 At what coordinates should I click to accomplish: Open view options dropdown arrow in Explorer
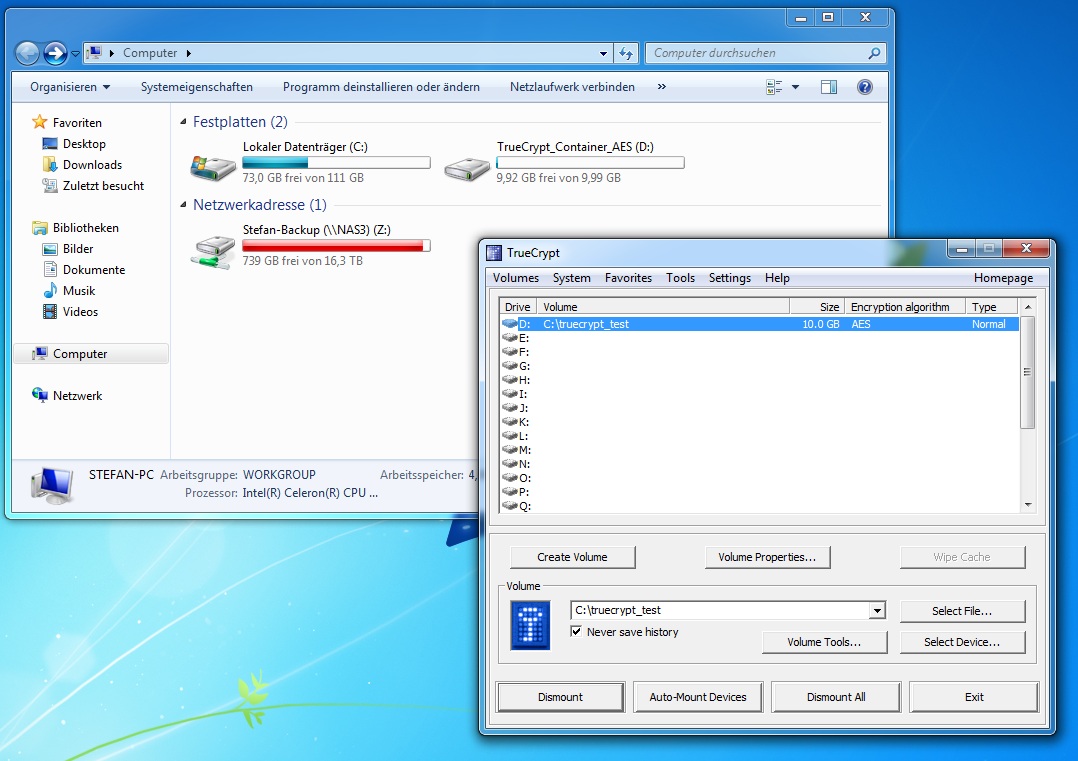coord(795,87)
